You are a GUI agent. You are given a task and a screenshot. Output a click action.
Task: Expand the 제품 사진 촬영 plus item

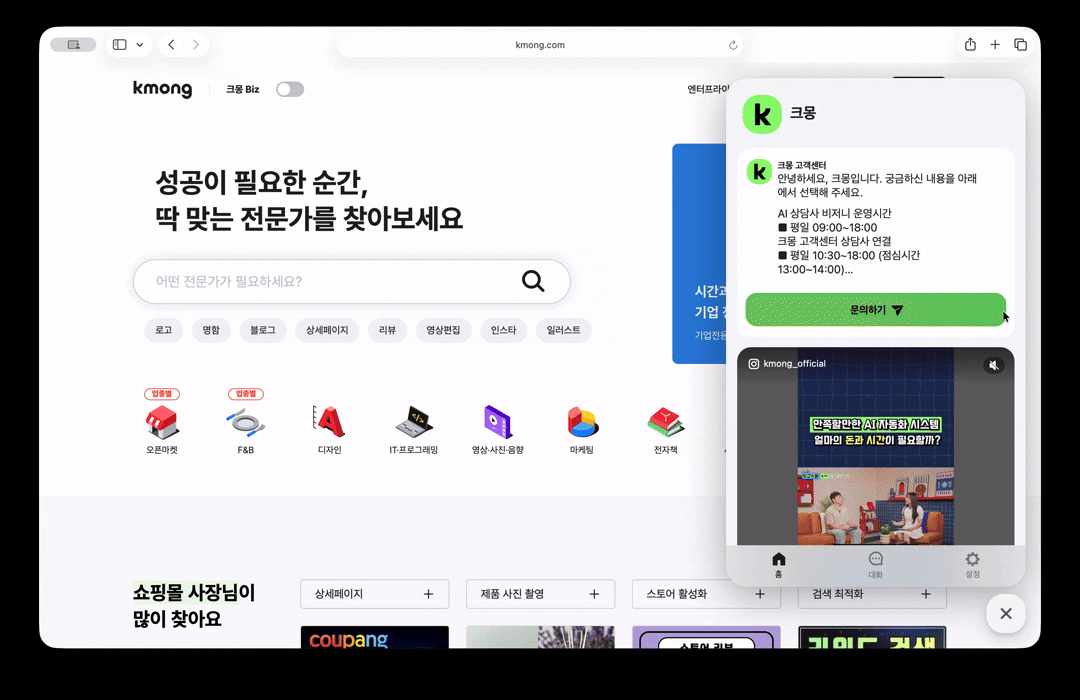541,594
